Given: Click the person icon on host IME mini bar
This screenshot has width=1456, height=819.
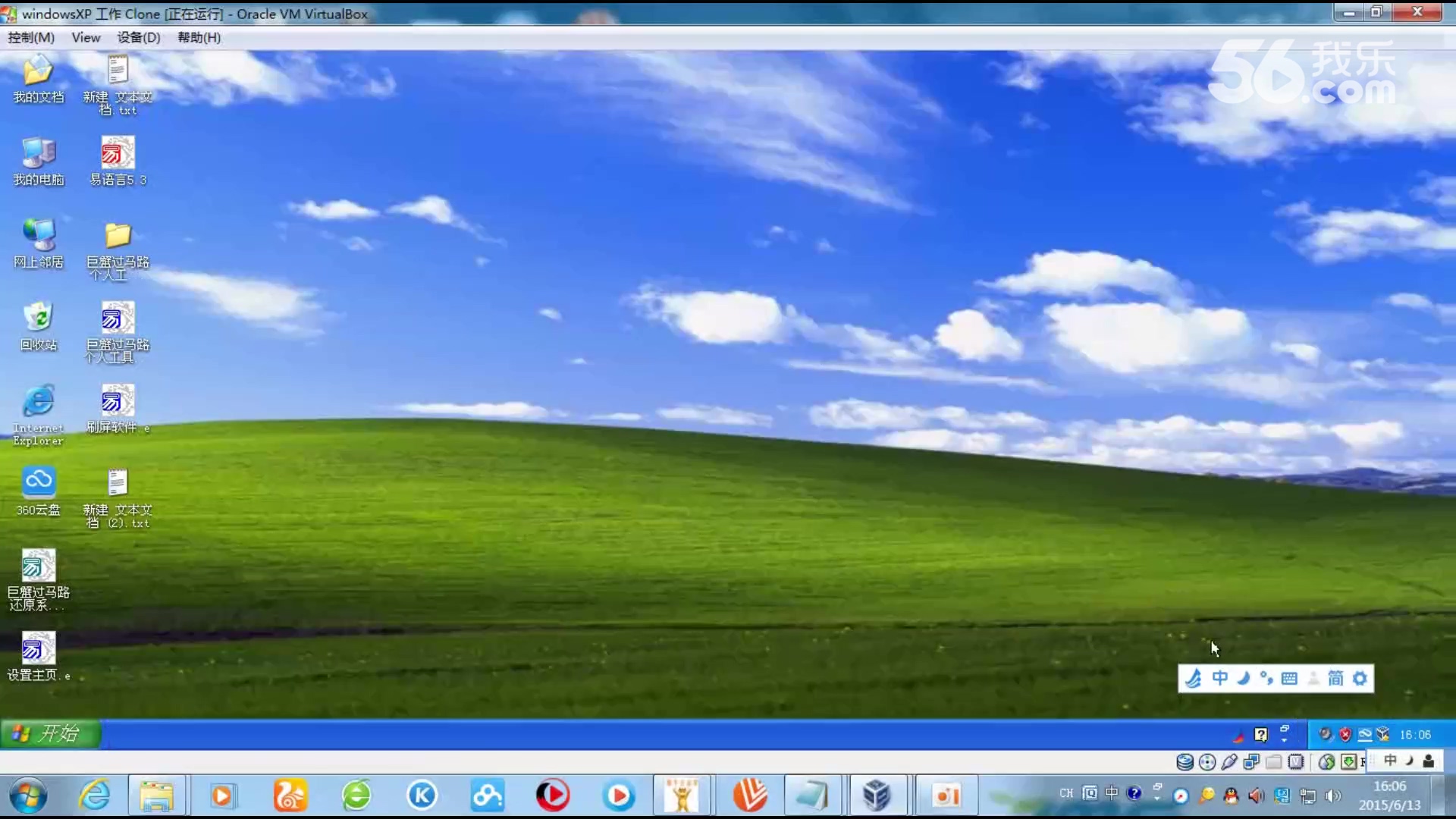Looking at the screenshot, I should click(1429, 761).
